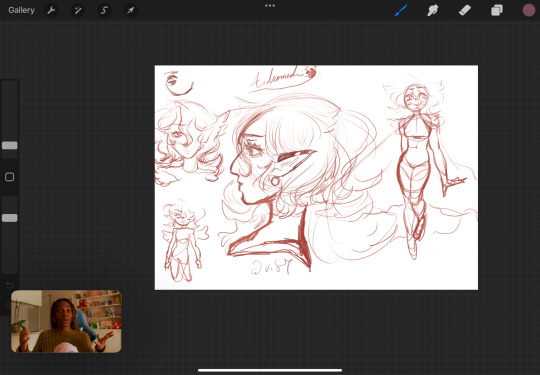Viewport: 540px width, 375px height.
Task: Open the active color swatch
Action: 529,10
